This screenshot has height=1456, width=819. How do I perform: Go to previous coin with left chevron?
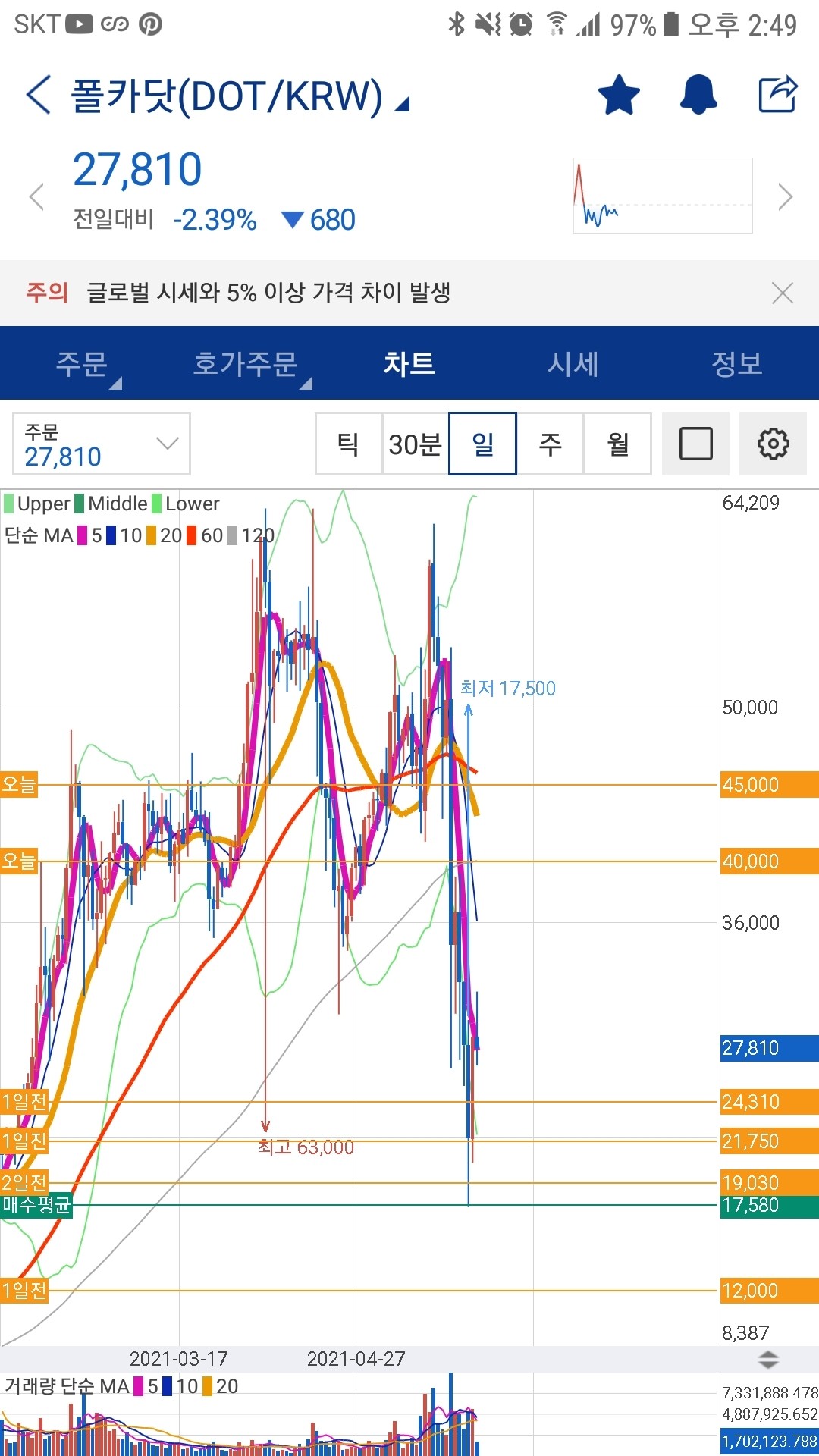[36, 197]
